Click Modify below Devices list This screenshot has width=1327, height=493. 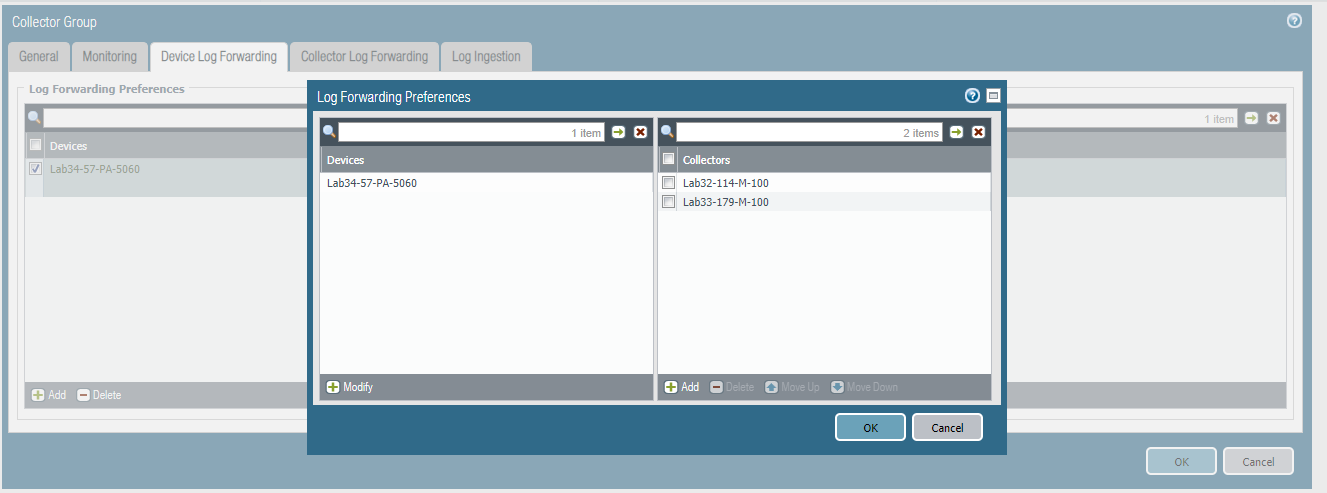[x=350, y=387]
